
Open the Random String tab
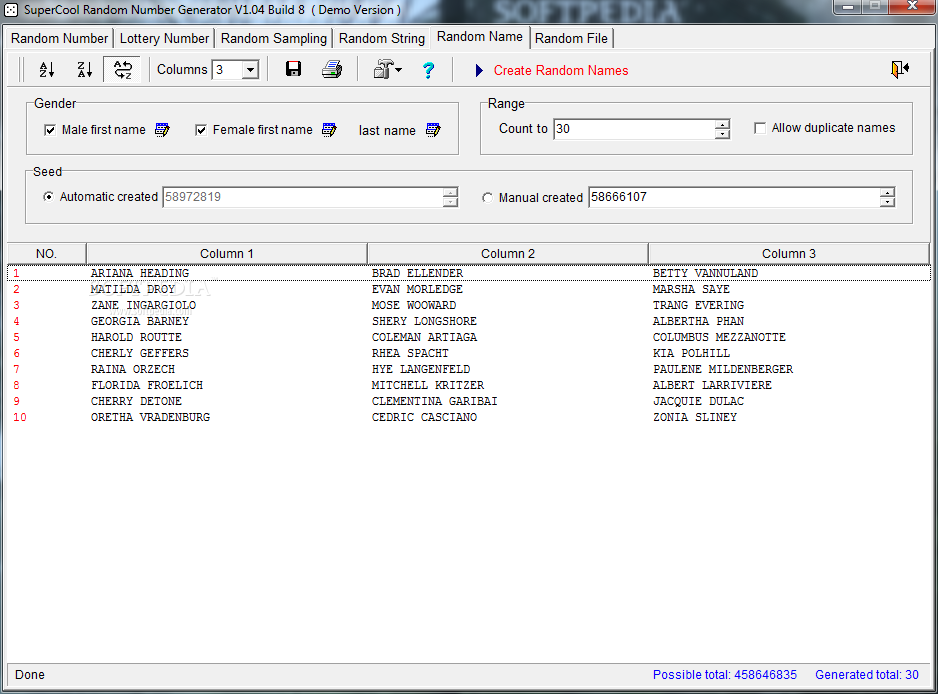click(x=382, y=38)
